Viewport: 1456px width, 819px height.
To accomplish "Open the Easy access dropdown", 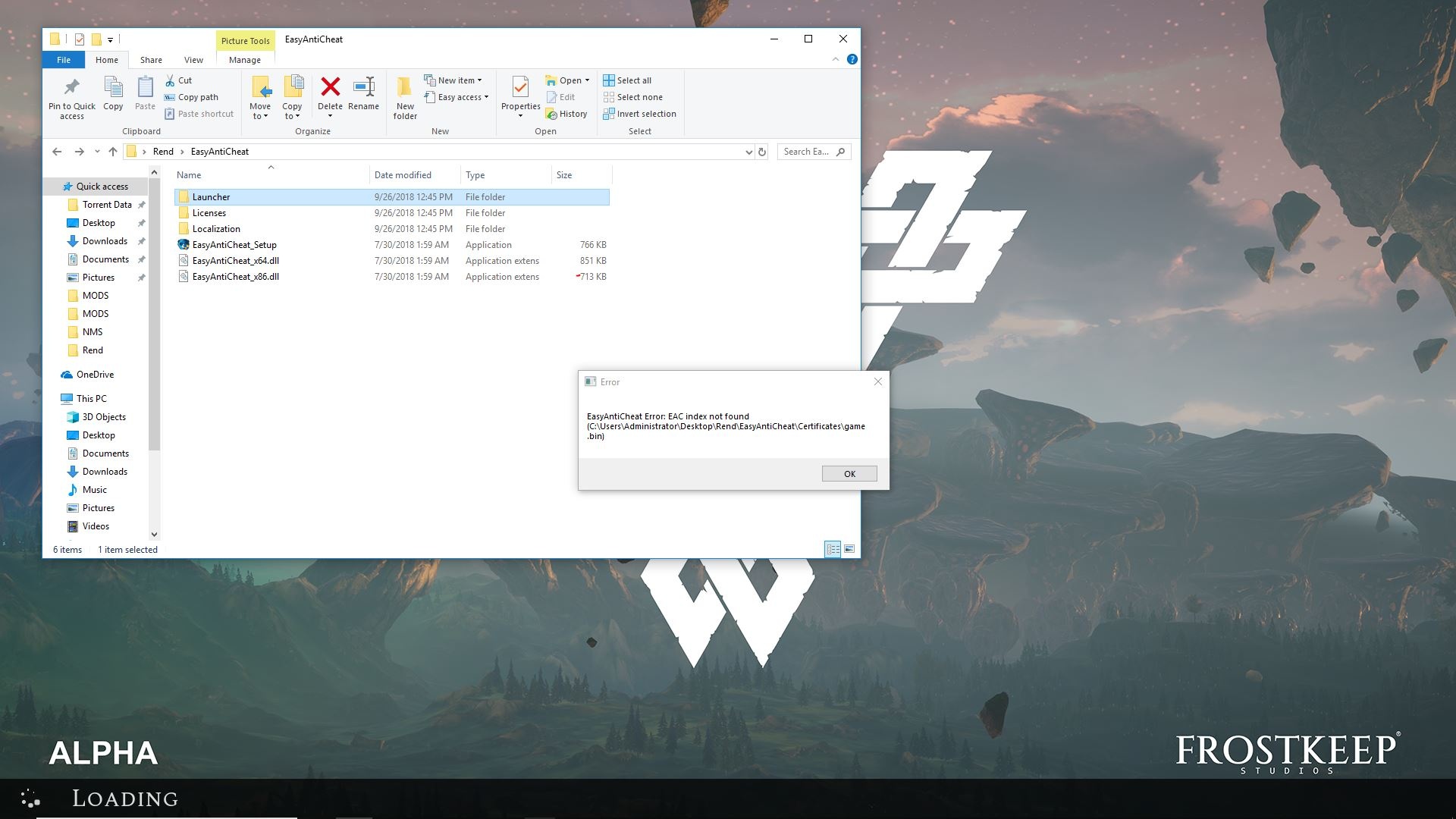I will pos(457,97).
